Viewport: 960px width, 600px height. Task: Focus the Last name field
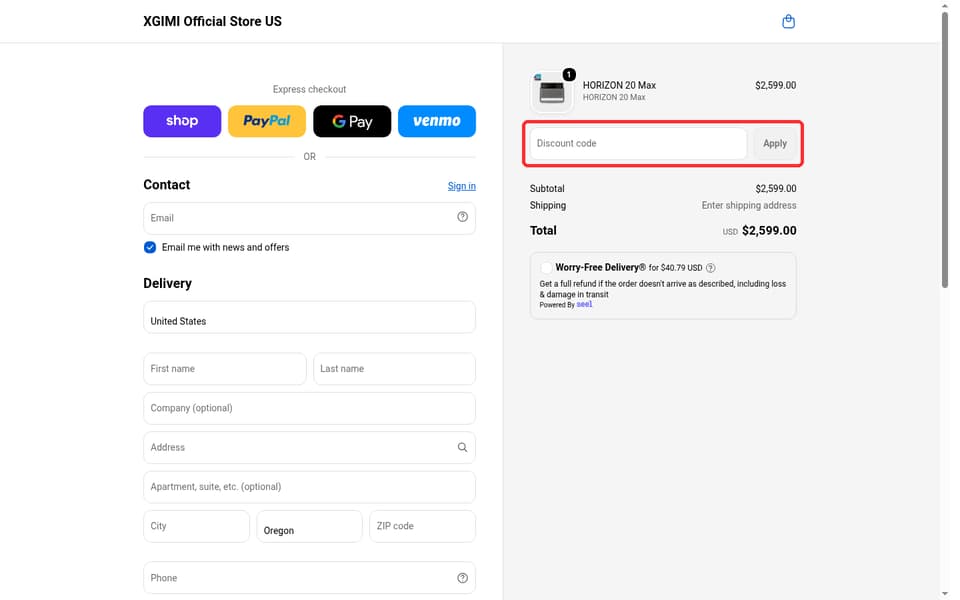pos(394,369)
